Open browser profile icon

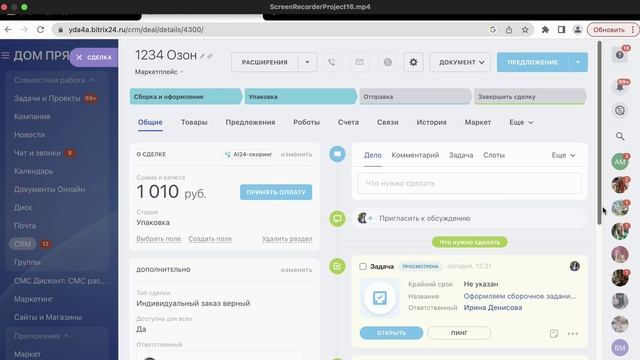pyautogui.click(x=577, y=29)
